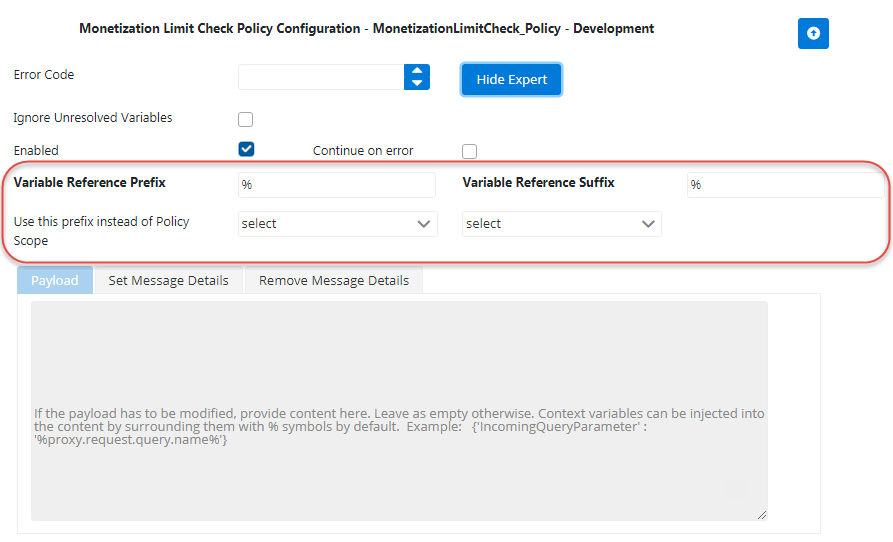Decrease Error Code with down stepper arrow
This screenshot has height=542, width=893.
[x=417, y=83]
